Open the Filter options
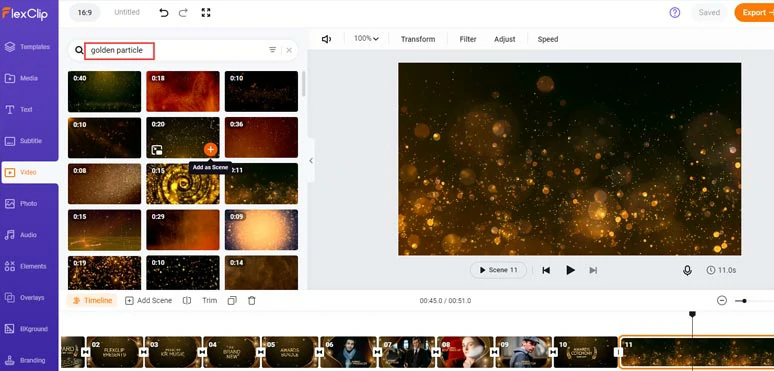 (x=468, y=39)
